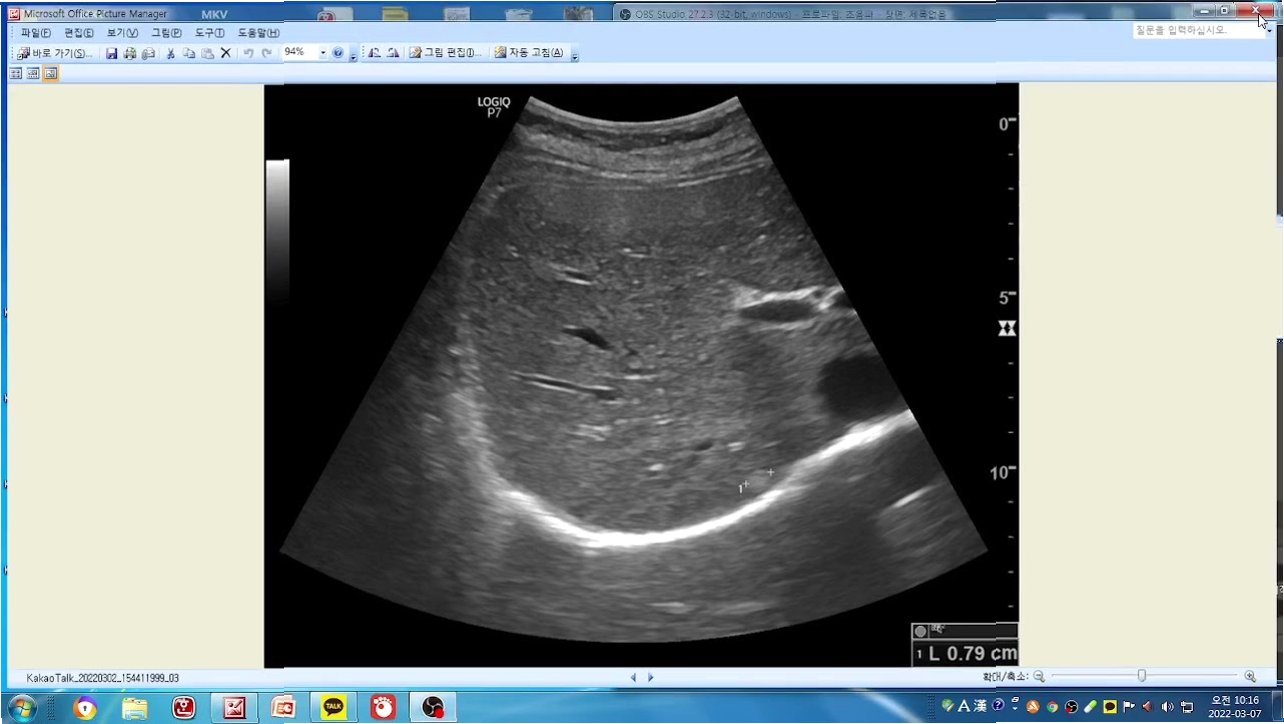Expand the formatting toolbar options arrow

pyautogui.click(x=574, y=55)
